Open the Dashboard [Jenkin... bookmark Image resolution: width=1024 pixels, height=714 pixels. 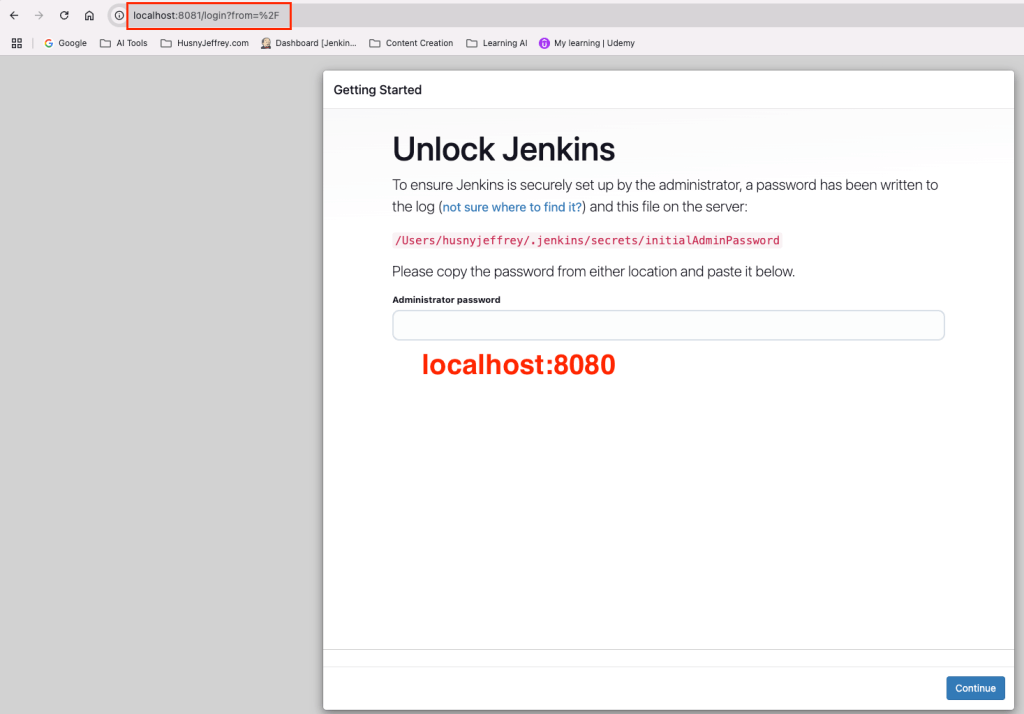pyautogui.click(x=308, y=43)
